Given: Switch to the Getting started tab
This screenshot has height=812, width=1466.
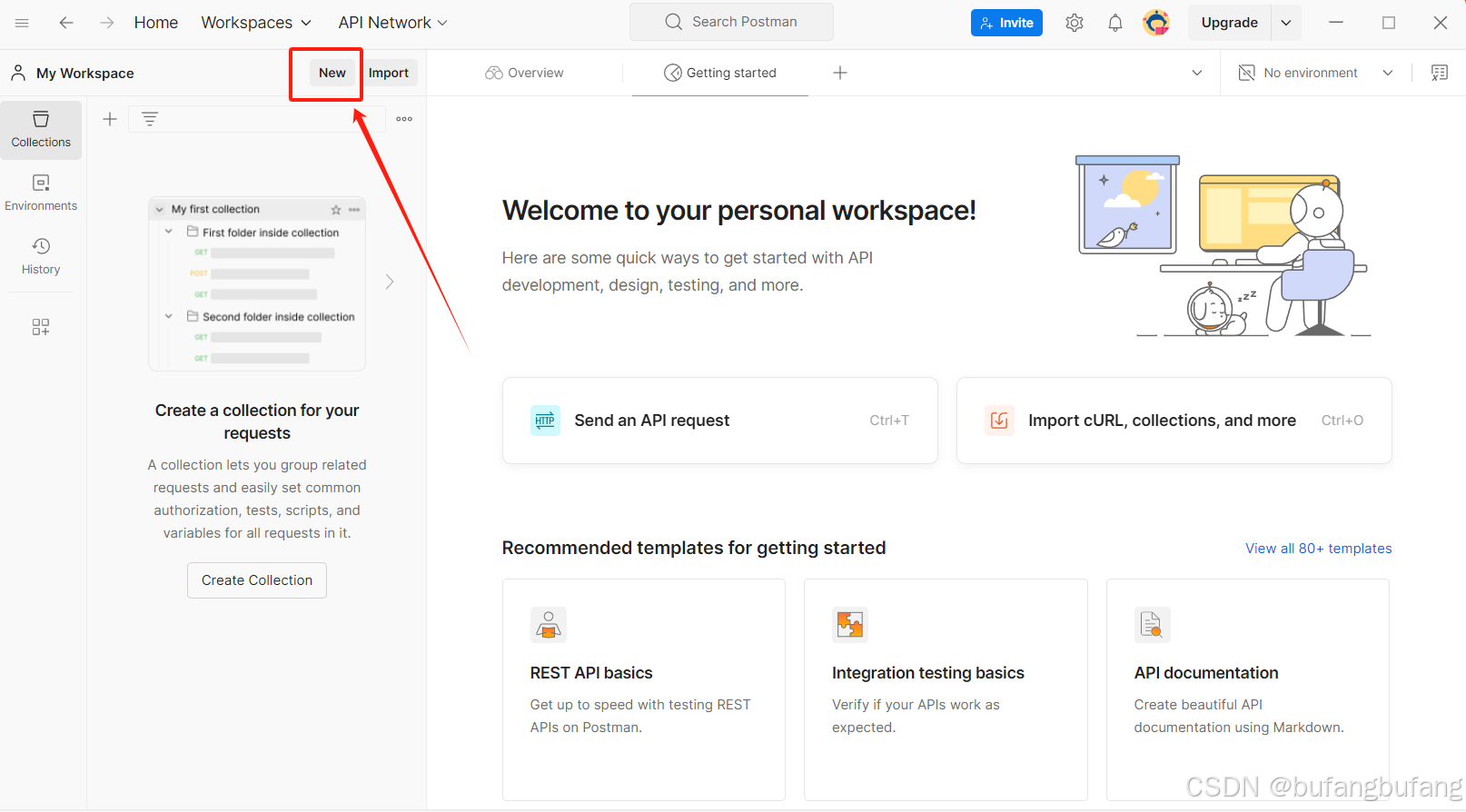Looking at the screenshot, I should (720, 73).
